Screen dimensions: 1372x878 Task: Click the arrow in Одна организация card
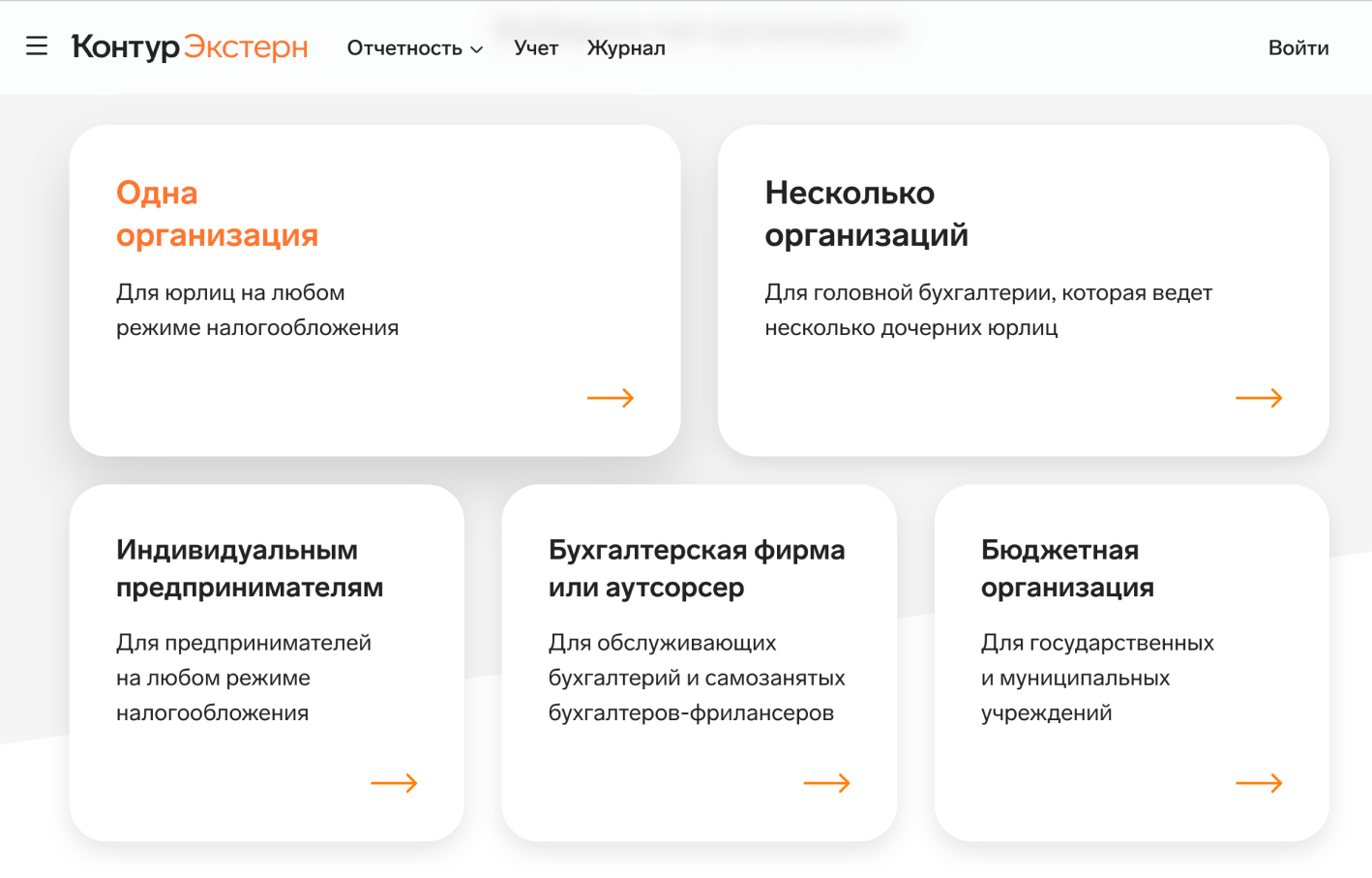tap(610, 398)
